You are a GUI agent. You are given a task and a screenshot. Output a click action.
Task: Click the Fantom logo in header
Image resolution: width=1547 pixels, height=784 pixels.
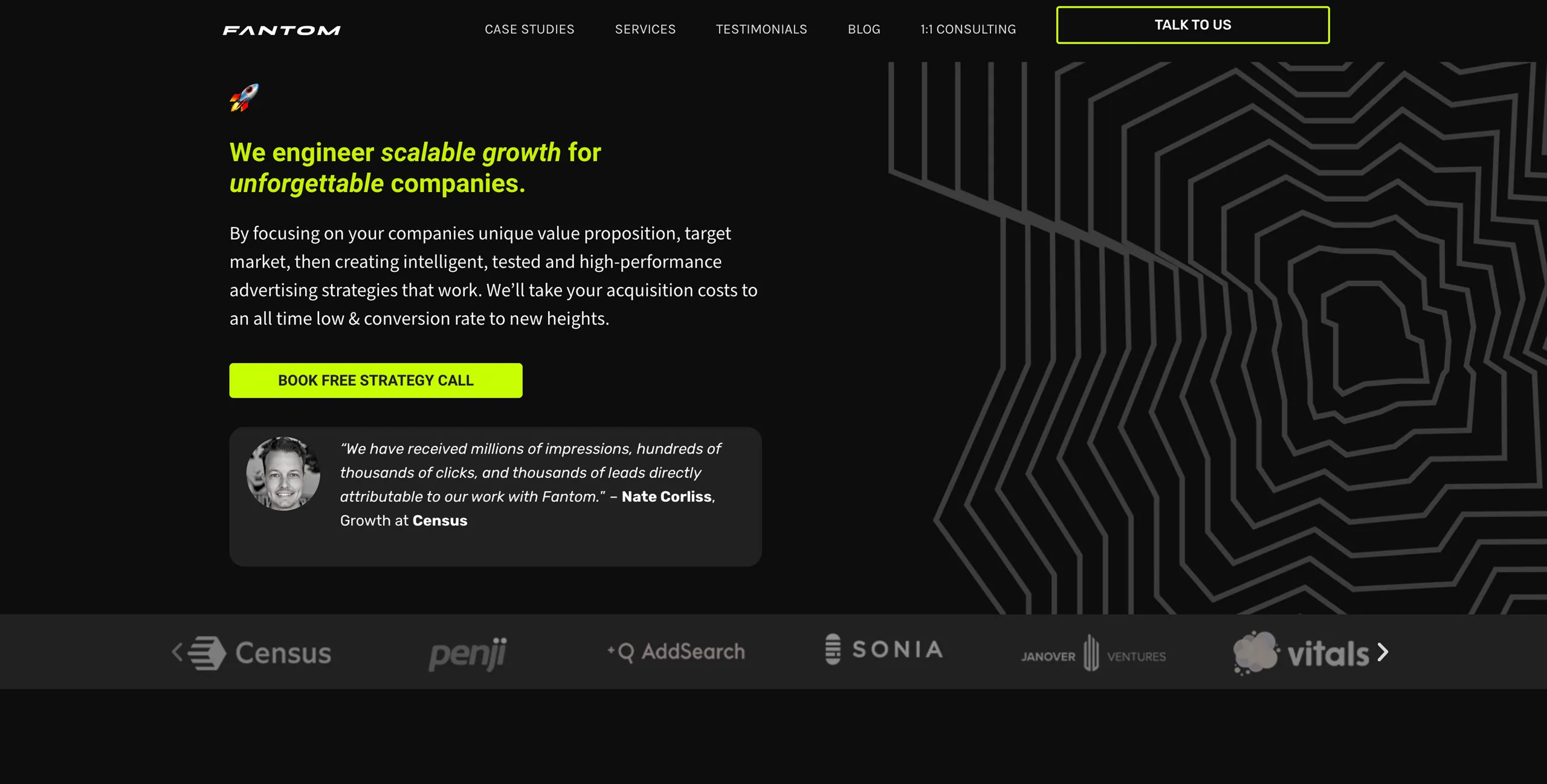[282, 30]
